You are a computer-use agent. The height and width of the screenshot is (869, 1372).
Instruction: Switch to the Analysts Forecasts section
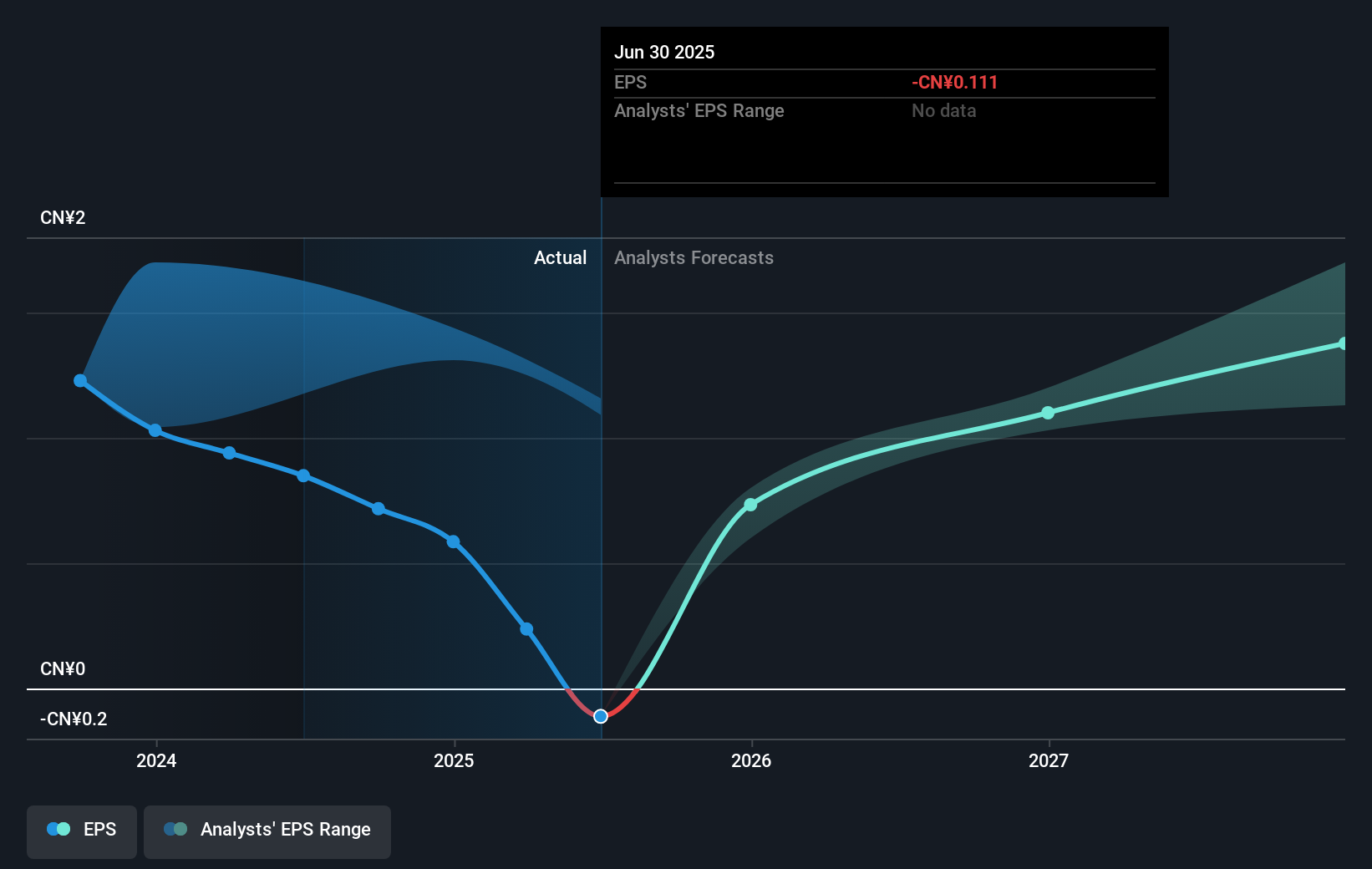[694, 258]
